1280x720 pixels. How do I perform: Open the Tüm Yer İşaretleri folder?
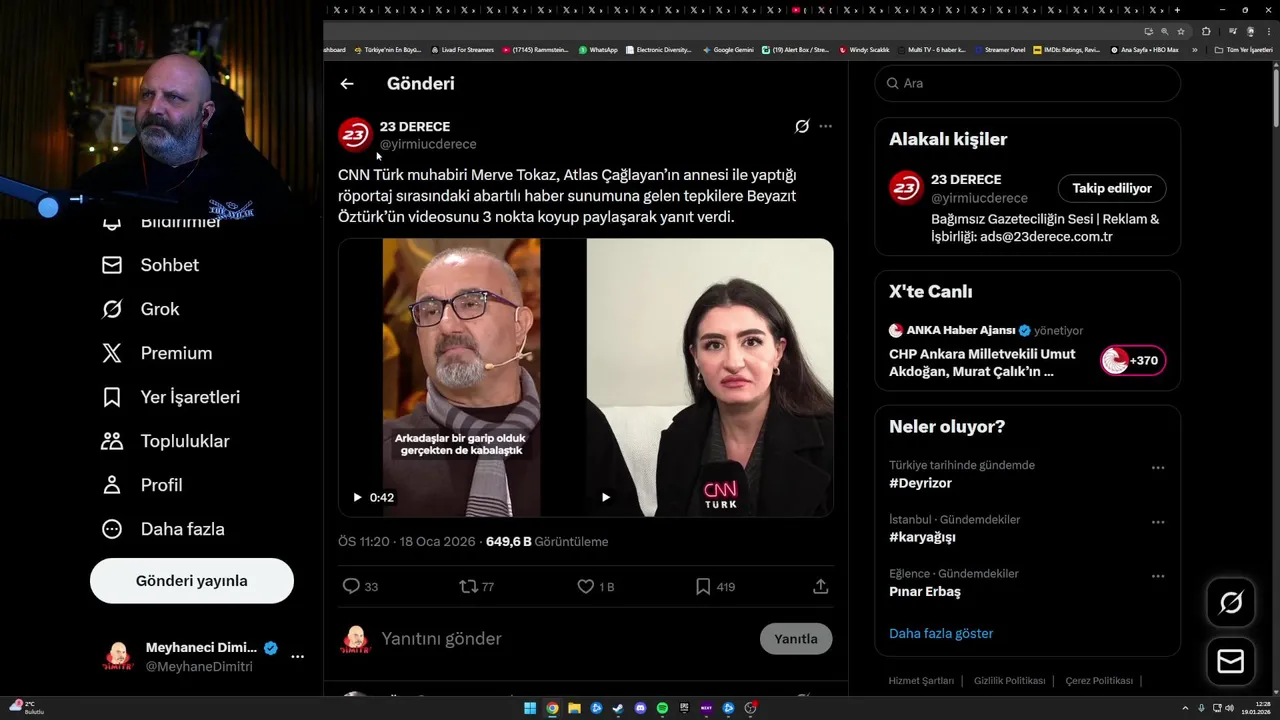(x=1243, y=50)
